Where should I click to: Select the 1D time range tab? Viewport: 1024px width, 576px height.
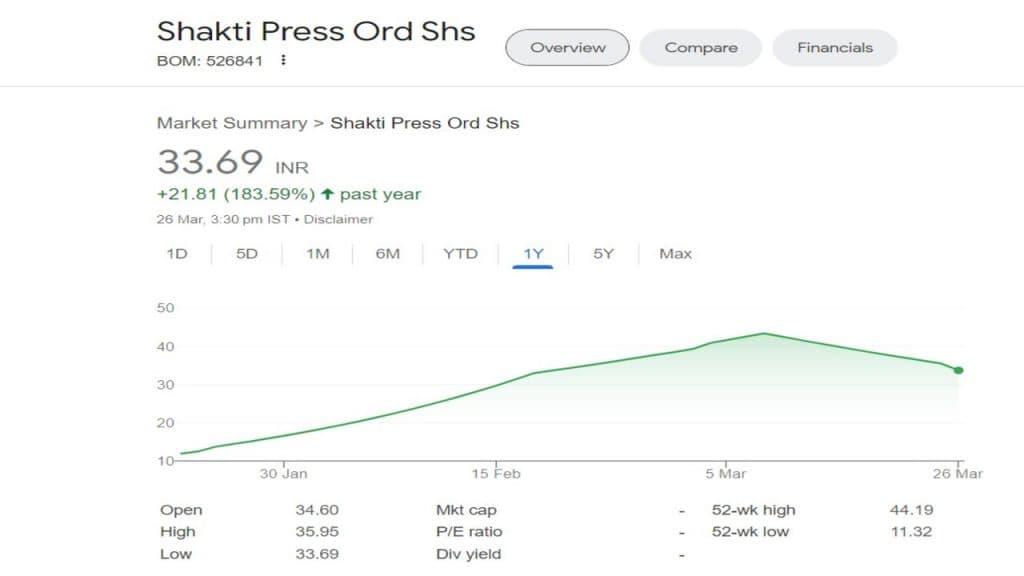(x=177, y=254)
